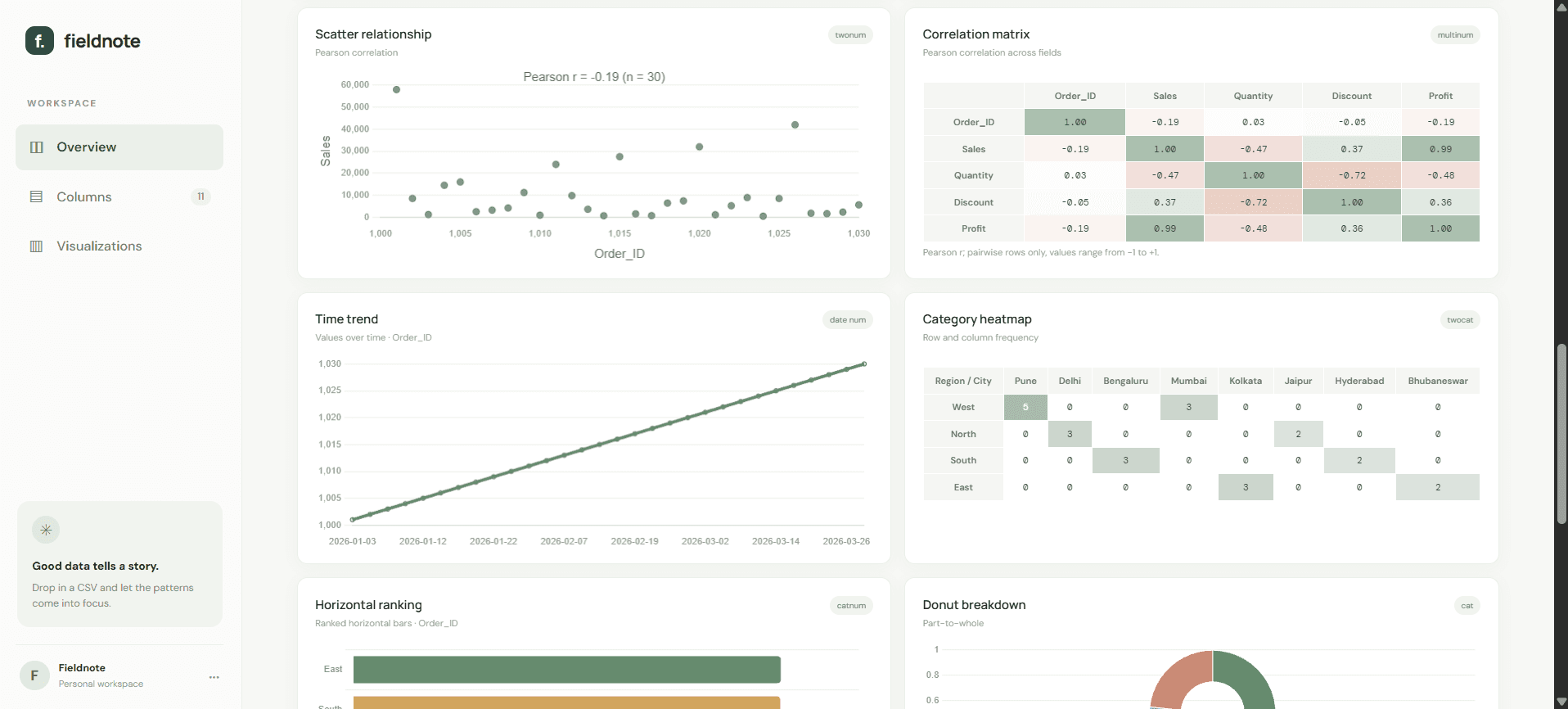Click the Scatter relationship title
This screenshot has height=709, width=1568.
coord(373,34)
